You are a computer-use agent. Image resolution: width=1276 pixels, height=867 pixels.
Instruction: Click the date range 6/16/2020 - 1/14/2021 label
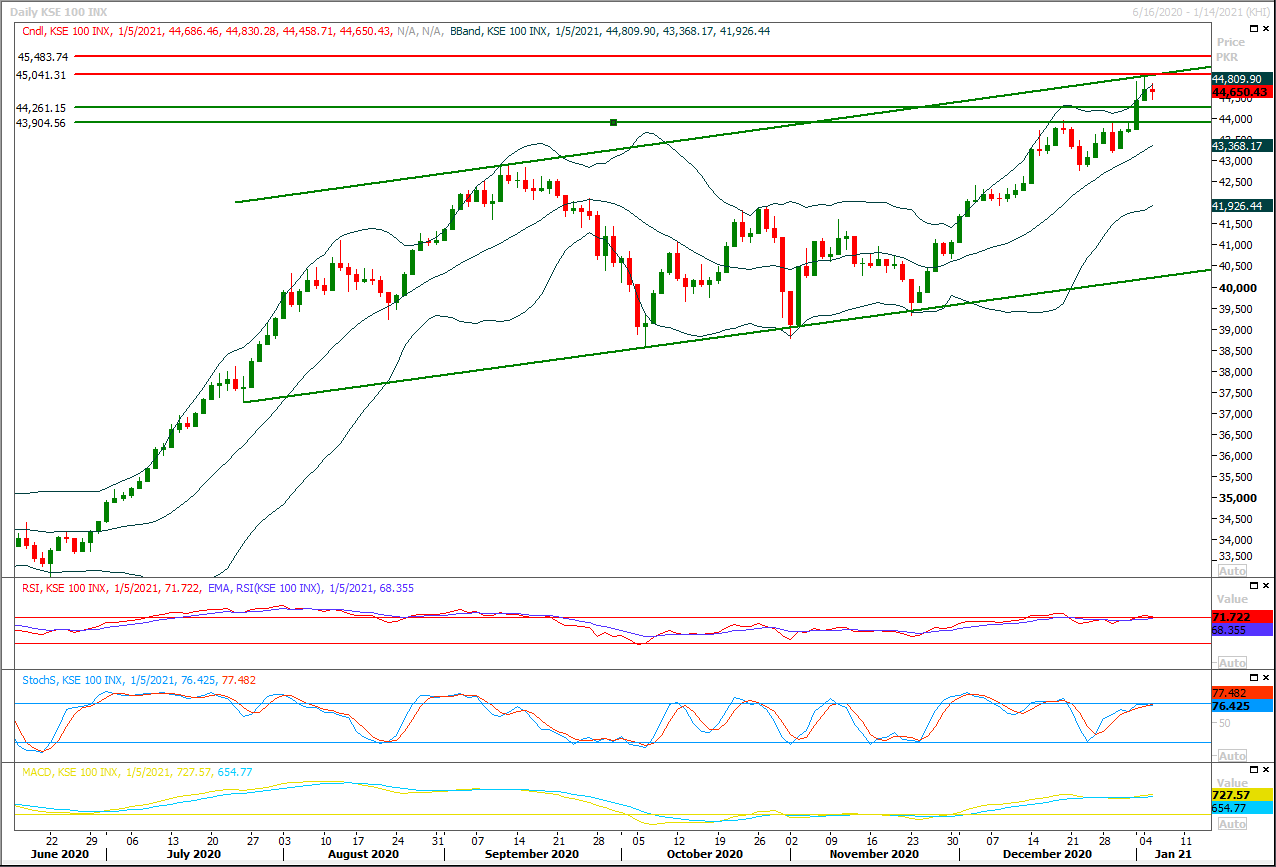pos(1199,10)
